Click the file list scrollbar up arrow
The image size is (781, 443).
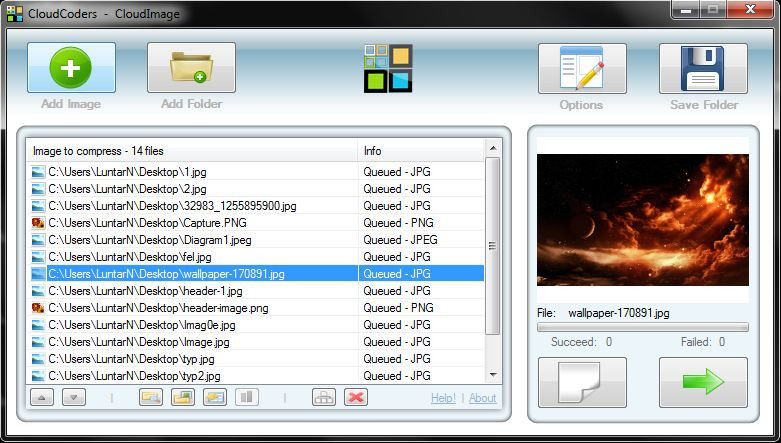pyautogui.click(x=493, y=148)
